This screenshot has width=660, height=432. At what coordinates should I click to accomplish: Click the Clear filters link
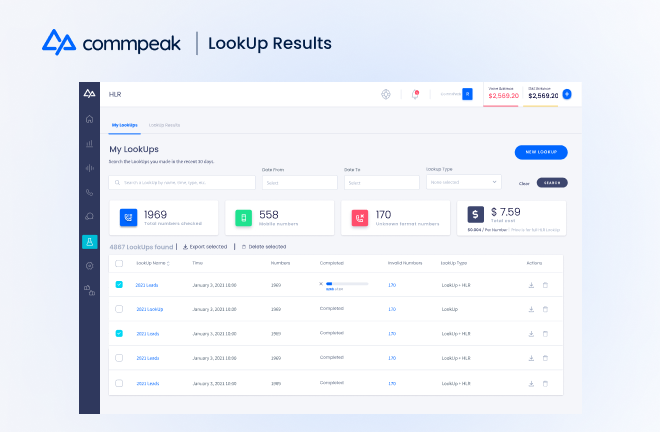[524, 184]
